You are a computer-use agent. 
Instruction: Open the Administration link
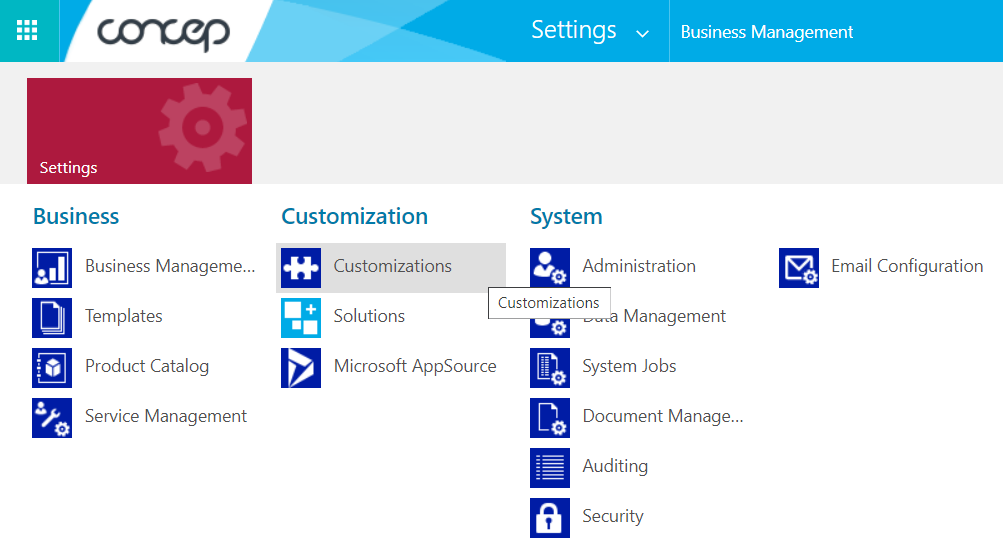click(x=639, y=266)
